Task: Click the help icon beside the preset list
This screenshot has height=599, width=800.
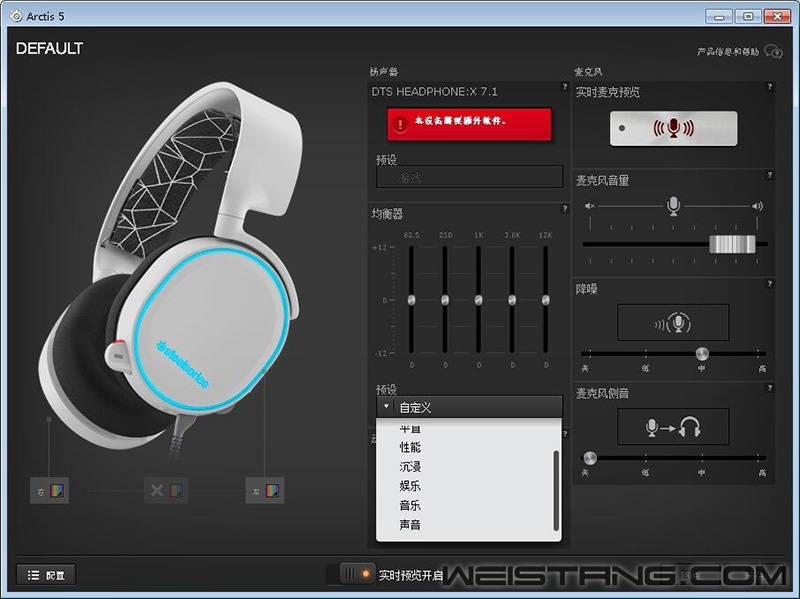Action: [565, 434]
